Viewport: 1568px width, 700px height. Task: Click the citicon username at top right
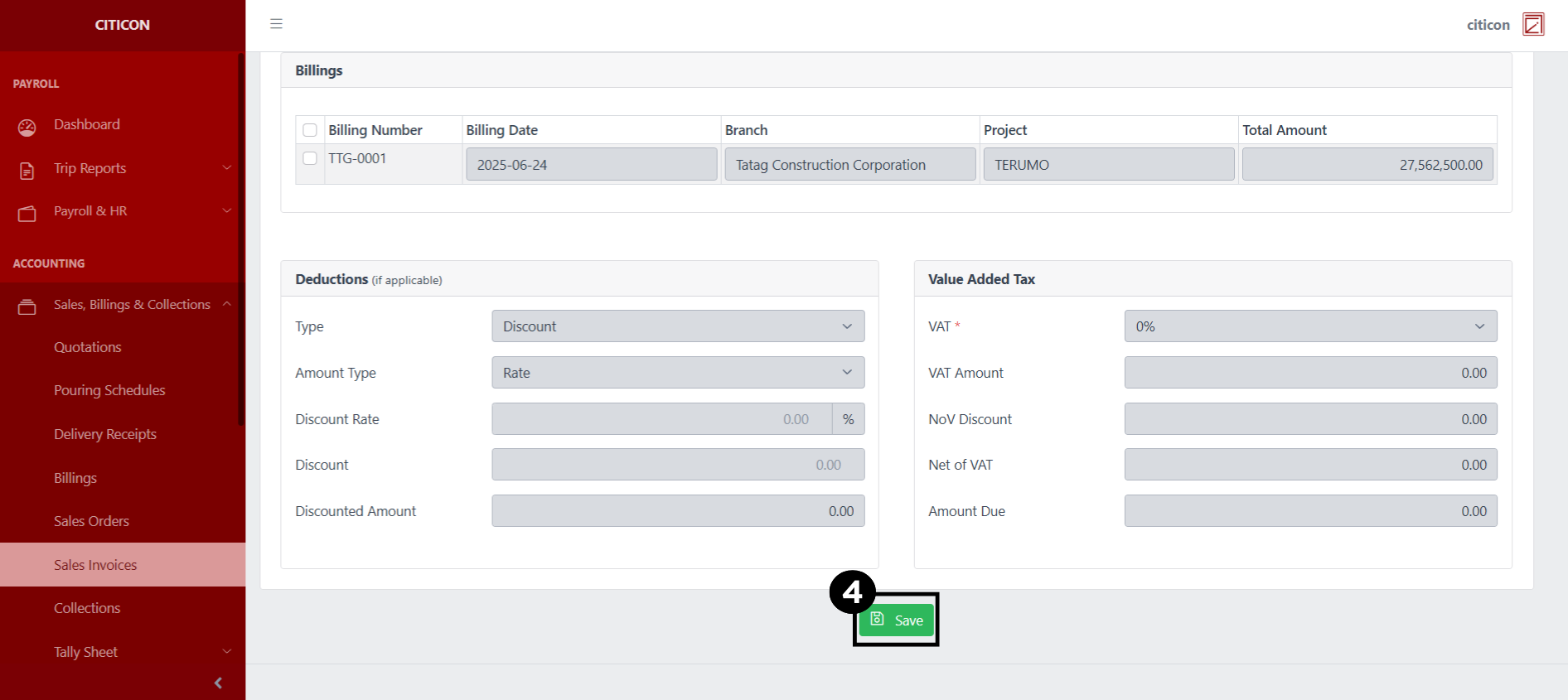click(x=1488, y=25)
